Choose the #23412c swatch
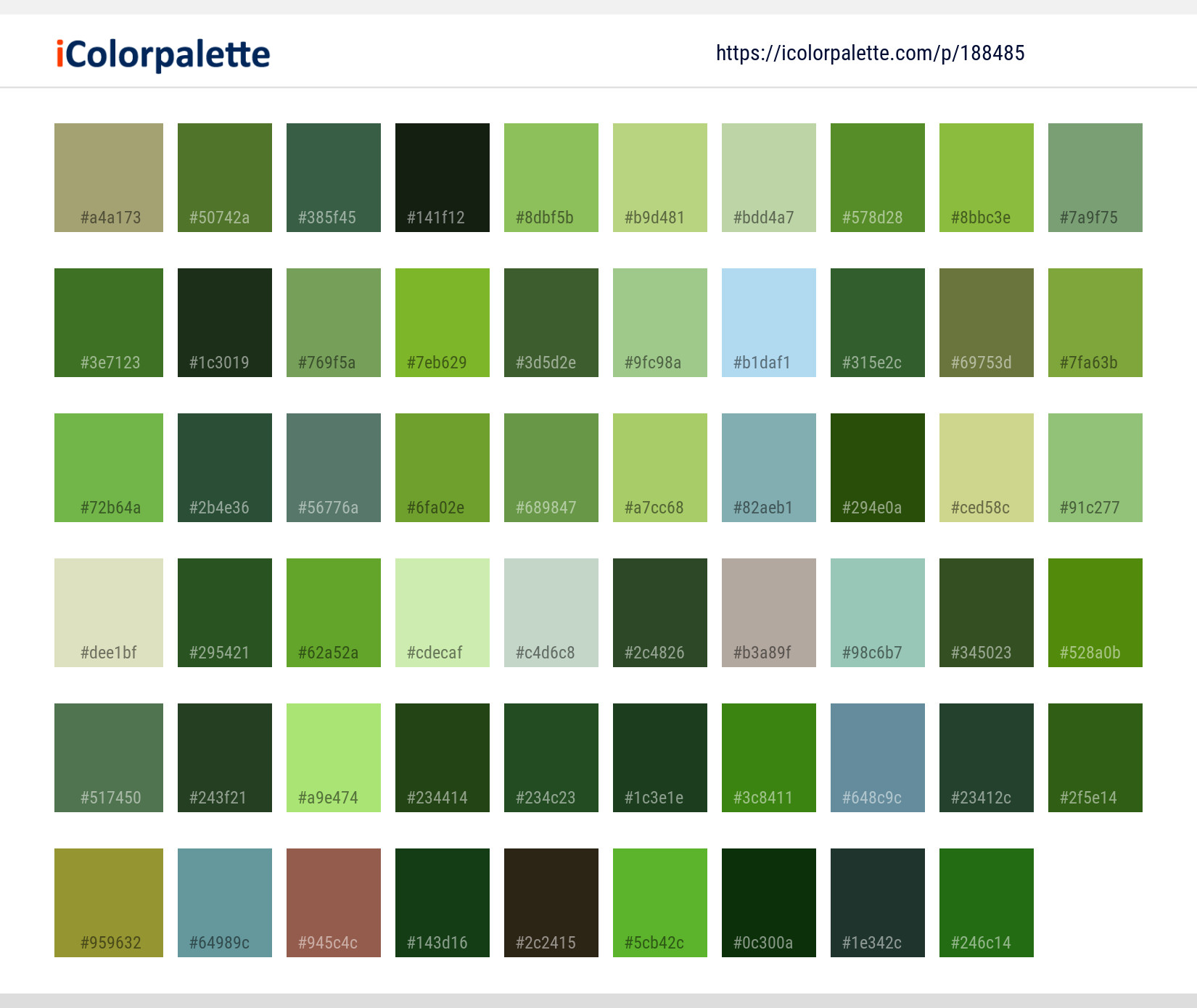Image resolution: width=1197 pixels, height=1008 pixels. (x=987, y=758)
